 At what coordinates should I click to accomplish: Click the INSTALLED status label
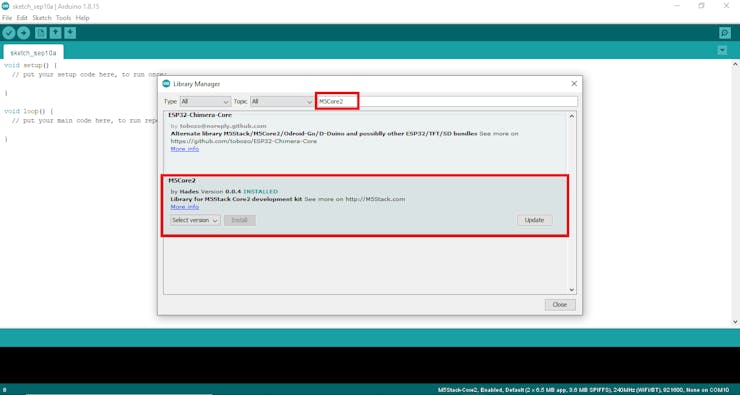261,192
